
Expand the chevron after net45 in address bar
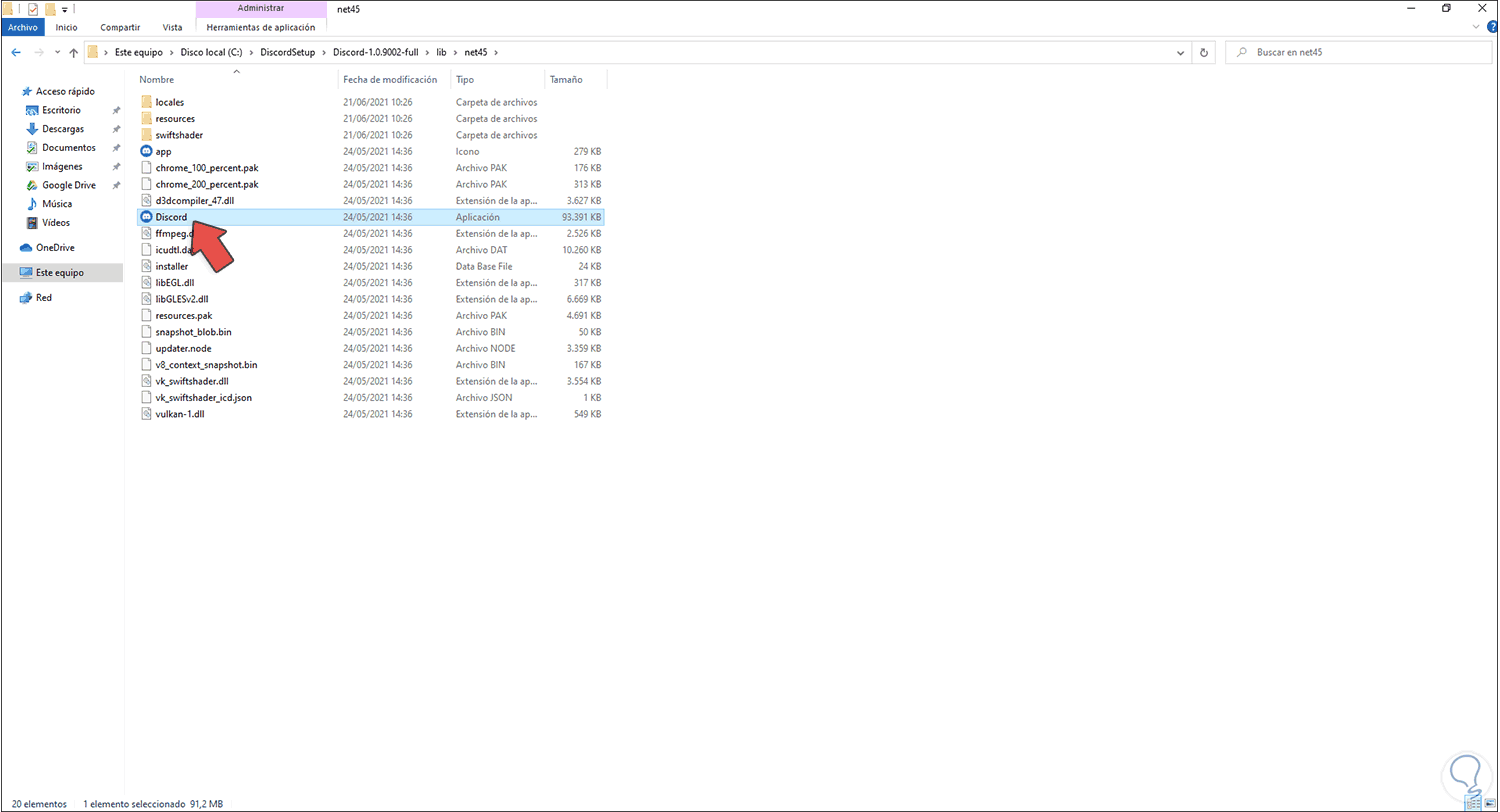click(x=495, y=52)
